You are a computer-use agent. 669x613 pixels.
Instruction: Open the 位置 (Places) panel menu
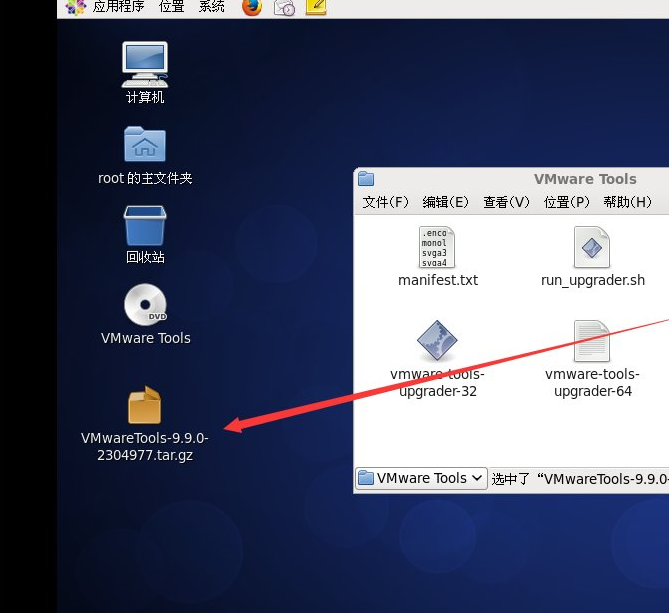pos(172,6)
